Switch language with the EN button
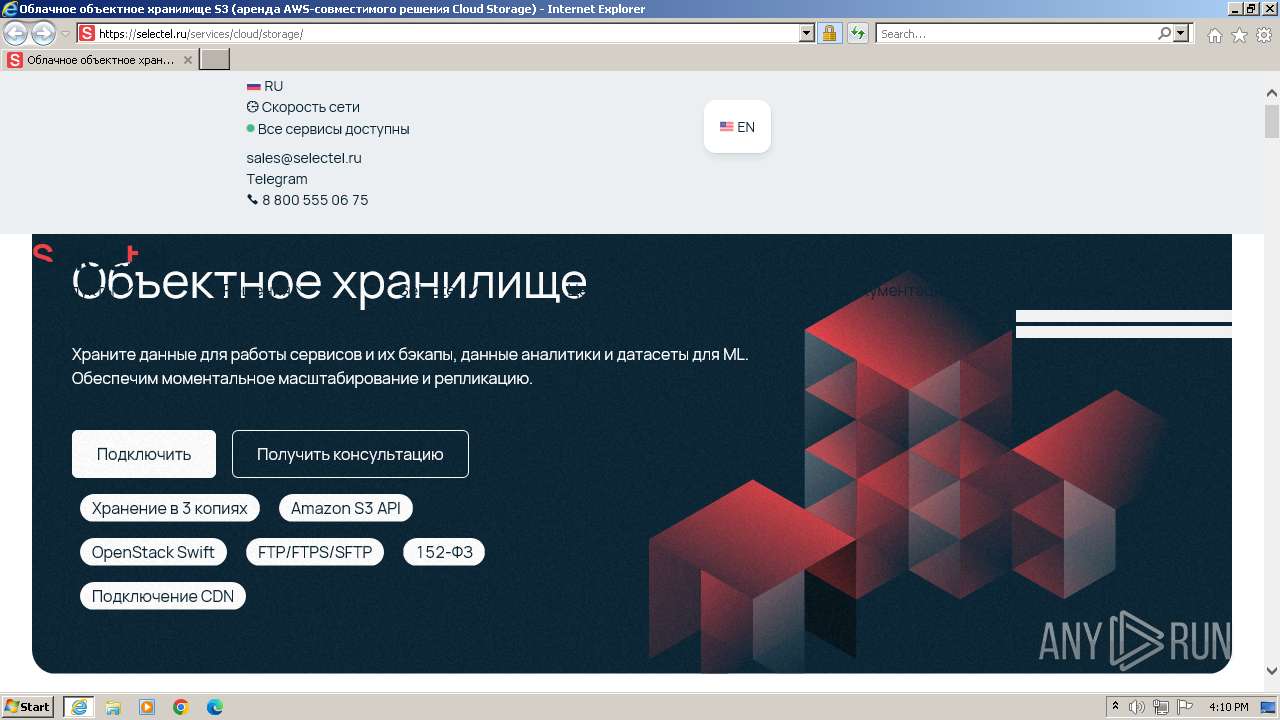Image resolution: width=1280 pixels, height=720 pixels. click(x=737, y=127)
